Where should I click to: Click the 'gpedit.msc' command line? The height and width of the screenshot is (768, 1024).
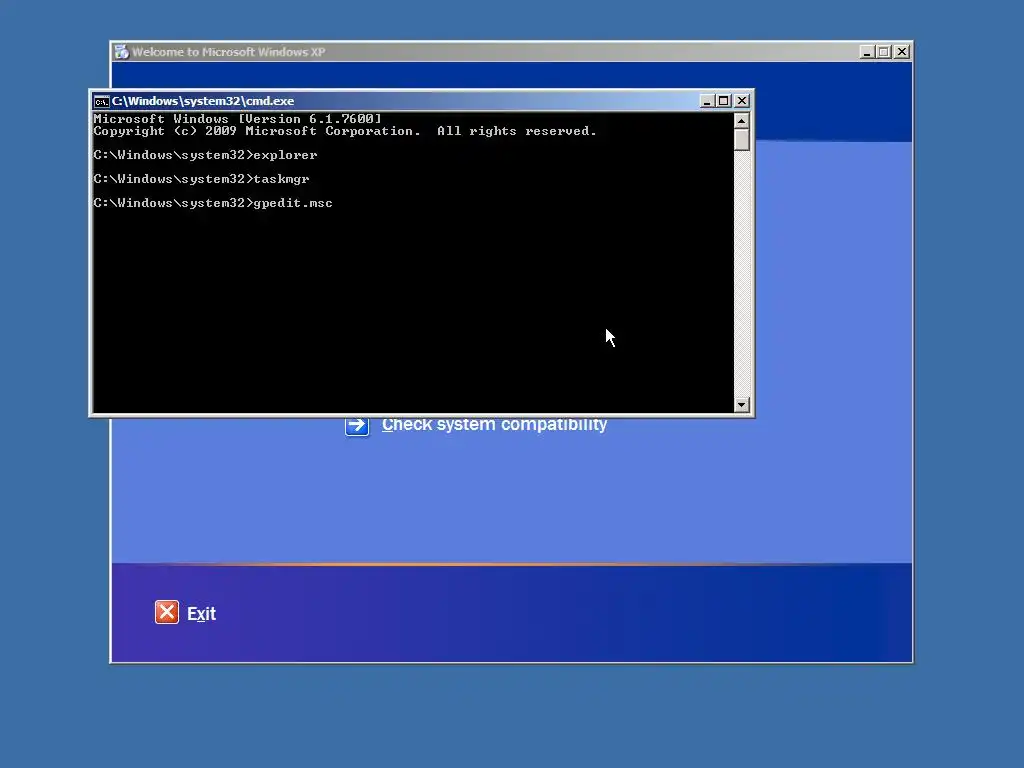(x=213, y=203)
